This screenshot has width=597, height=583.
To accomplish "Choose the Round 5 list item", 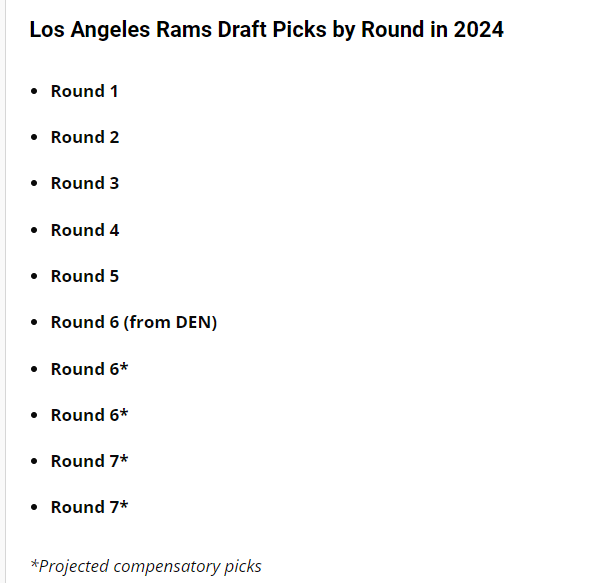I will pyautogui.click(x=85, y=276).
